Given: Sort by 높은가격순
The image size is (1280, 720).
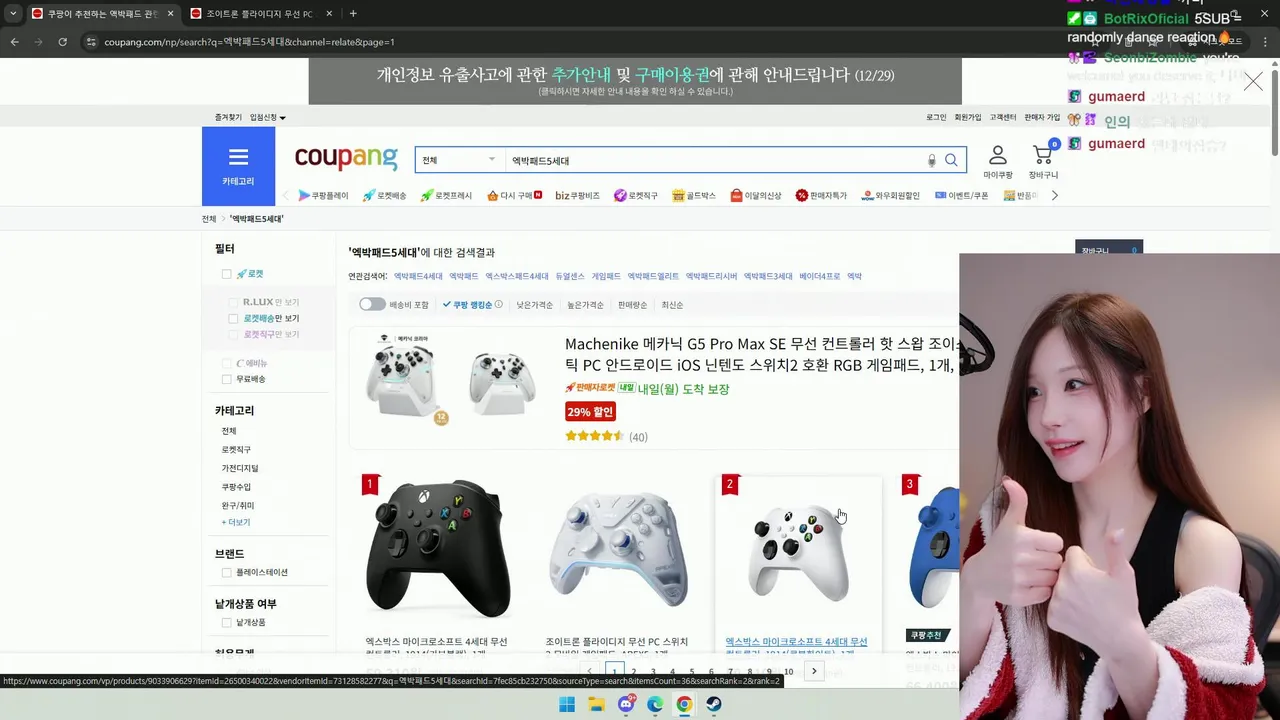Looking at the screenshot, I should pos(585,305).
